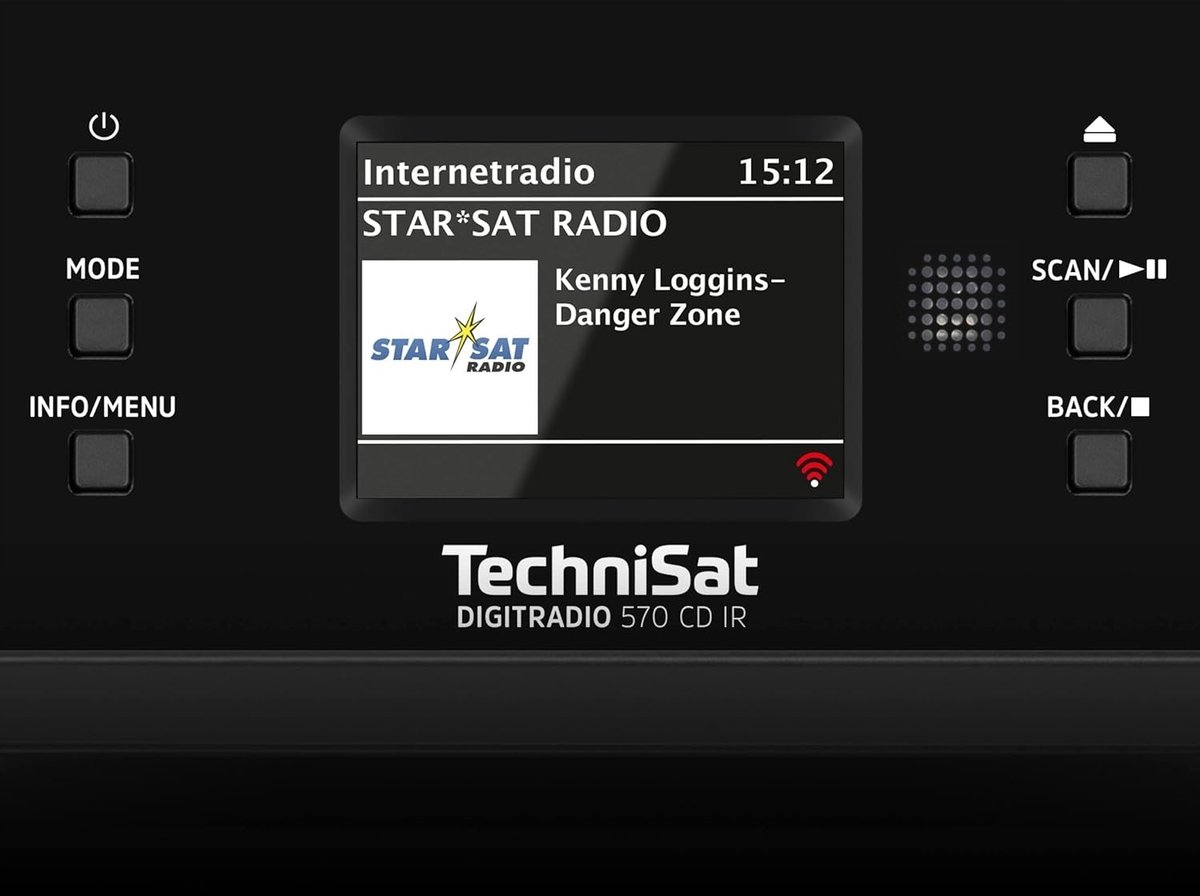Click the play/pause symbol next to SCAN

click(x=1143, y=269)
